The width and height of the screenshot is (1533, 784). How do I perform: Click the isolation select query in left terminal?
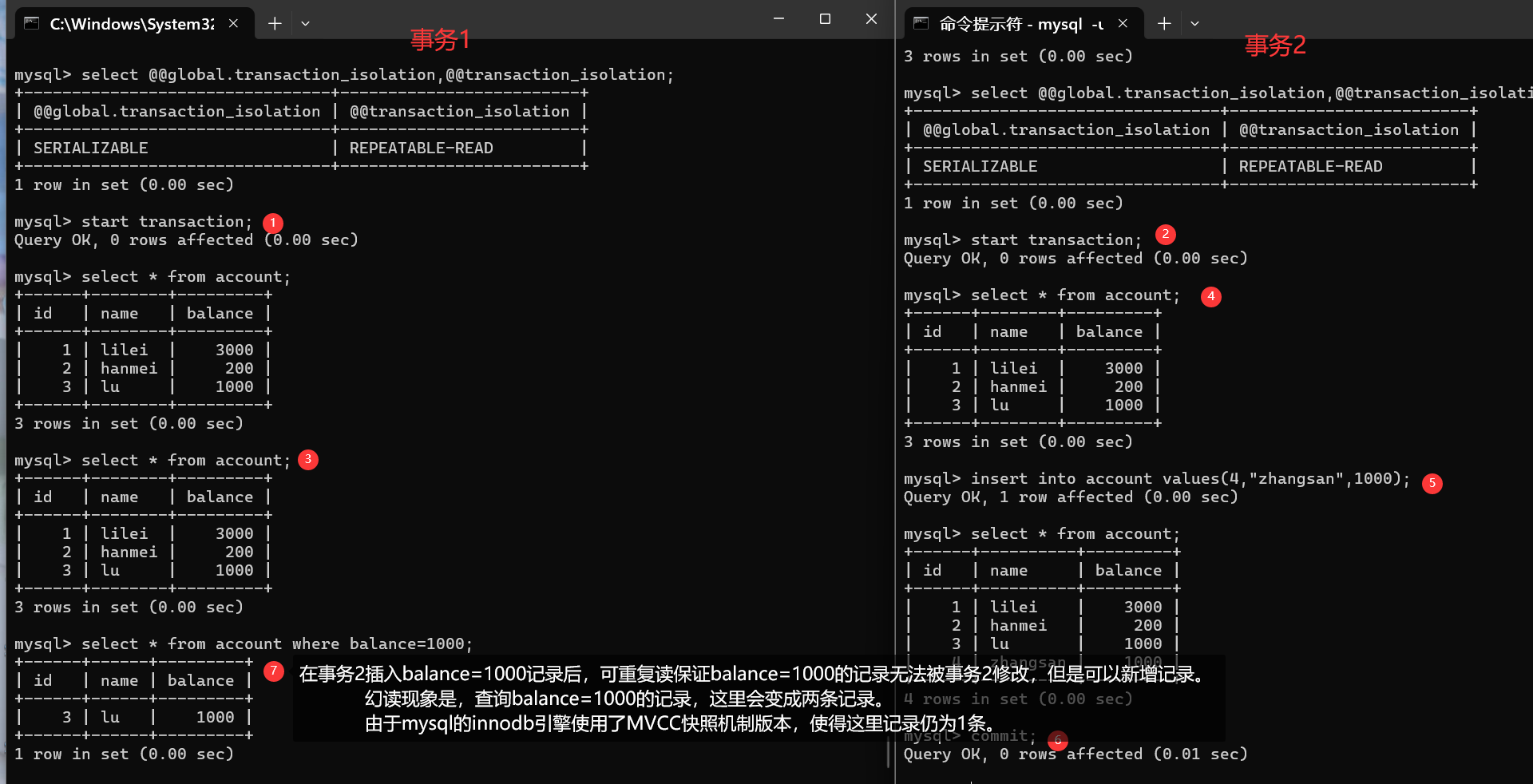pyautogui.click(x=344, y=74)
